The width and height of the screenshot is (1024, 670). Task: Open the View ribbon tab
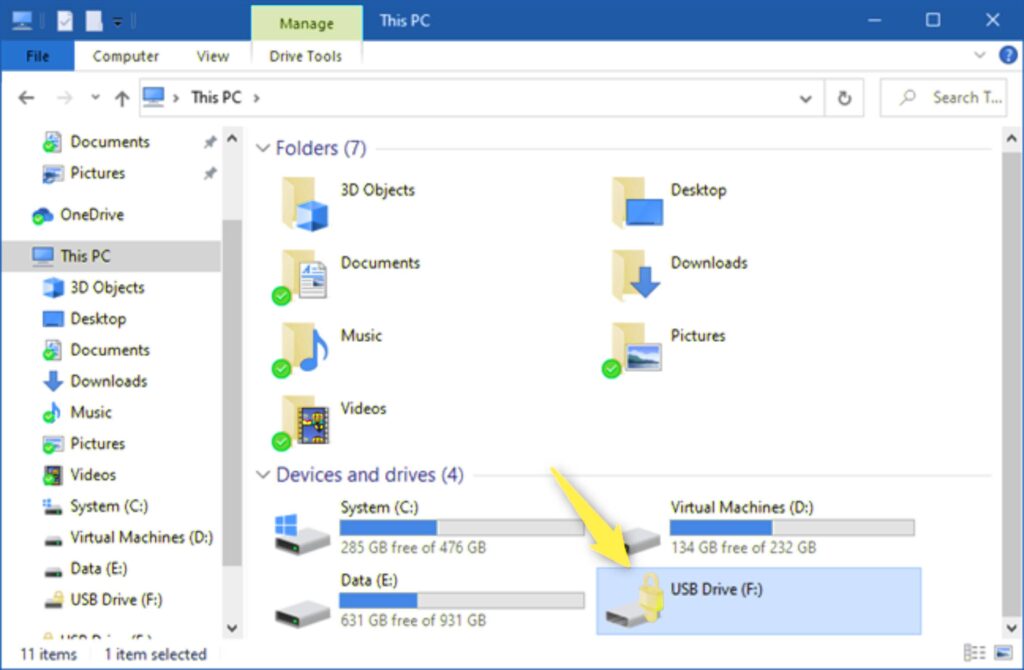[x=213, y=56]
